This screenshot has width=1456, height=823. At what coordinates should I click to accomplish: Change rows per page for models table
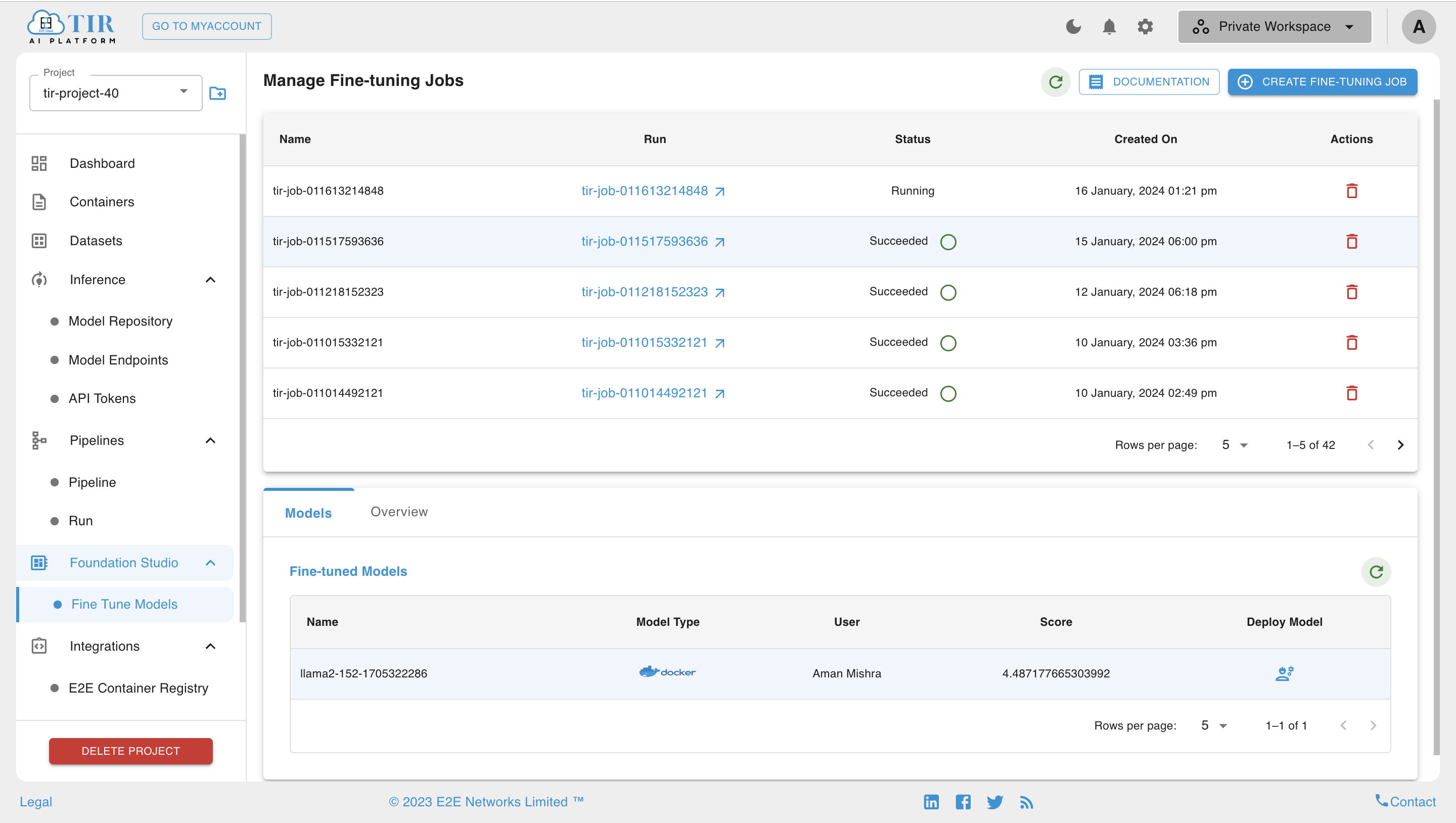tap(1213, 726)
